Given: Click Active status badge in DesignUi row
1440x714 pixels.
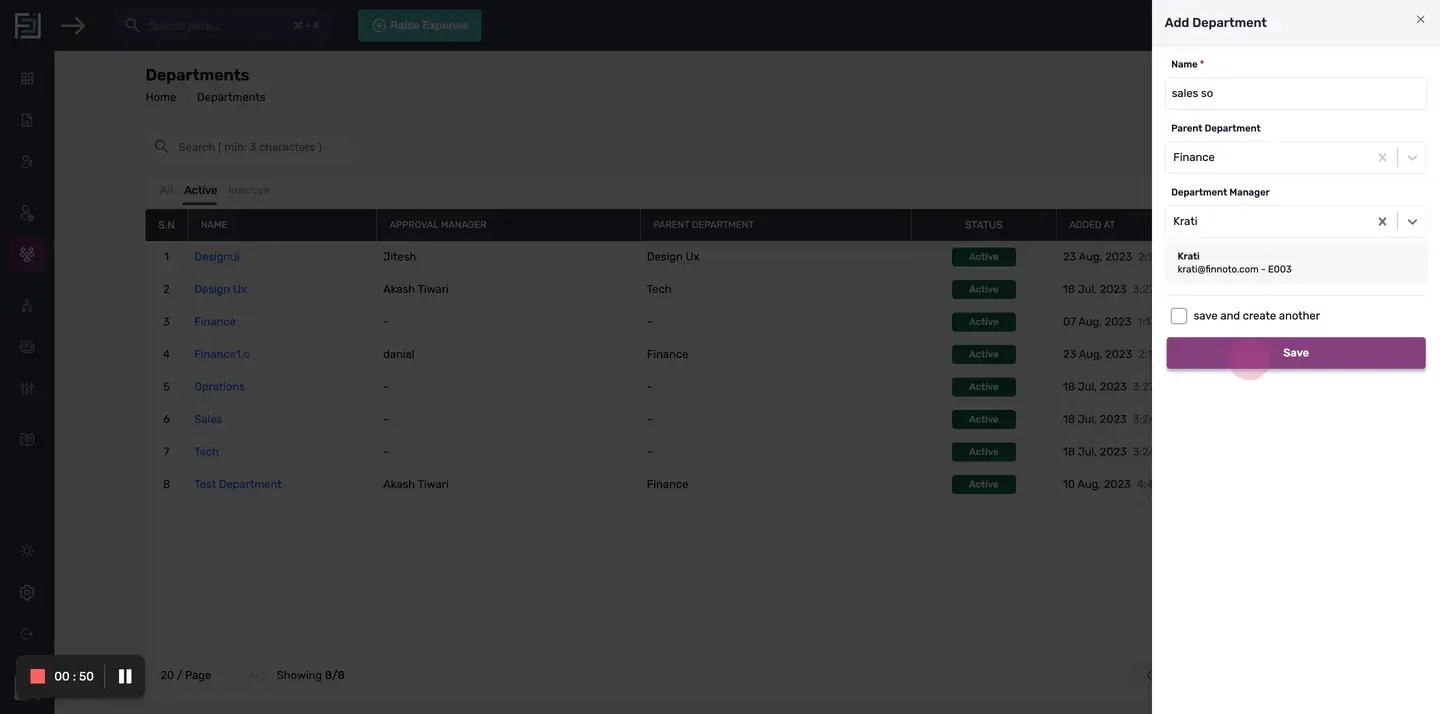Looking at the screenshot, I should [984, 257].
